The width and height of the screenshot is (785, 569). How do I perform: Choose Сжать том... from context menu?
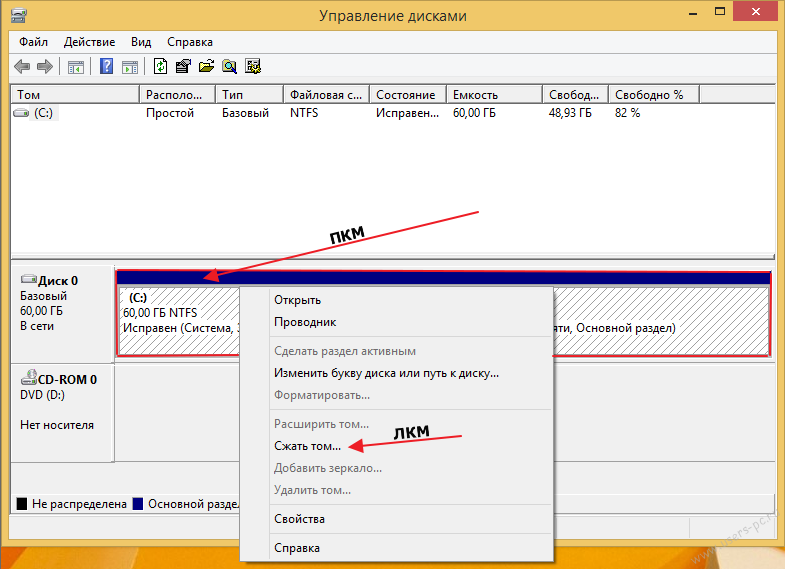click(307, 446)
